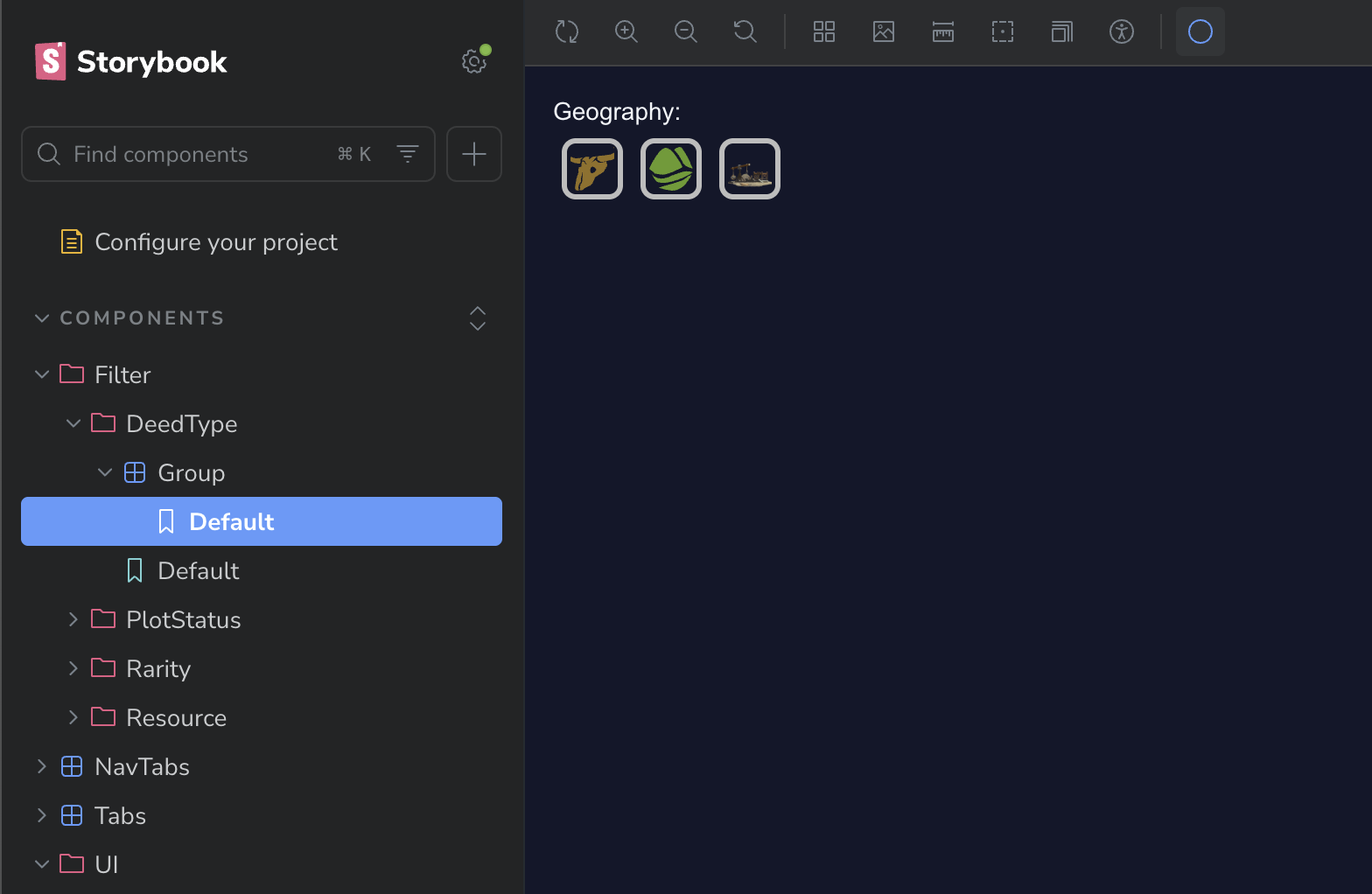Zoom out the preview canvas
Screen dimensions: 1372x894
686,32
